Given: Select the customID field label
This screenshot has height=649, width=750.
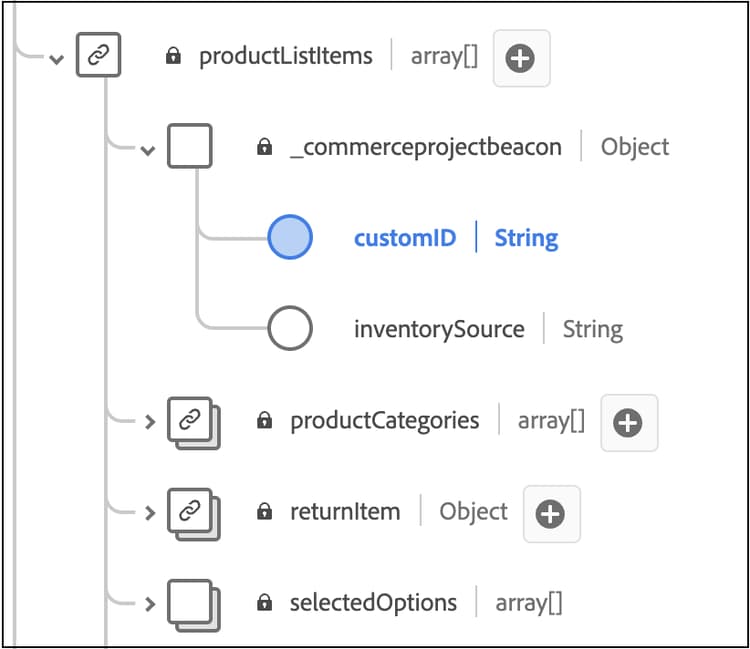Looking at the screenshot, I should (x=405, y=238).
